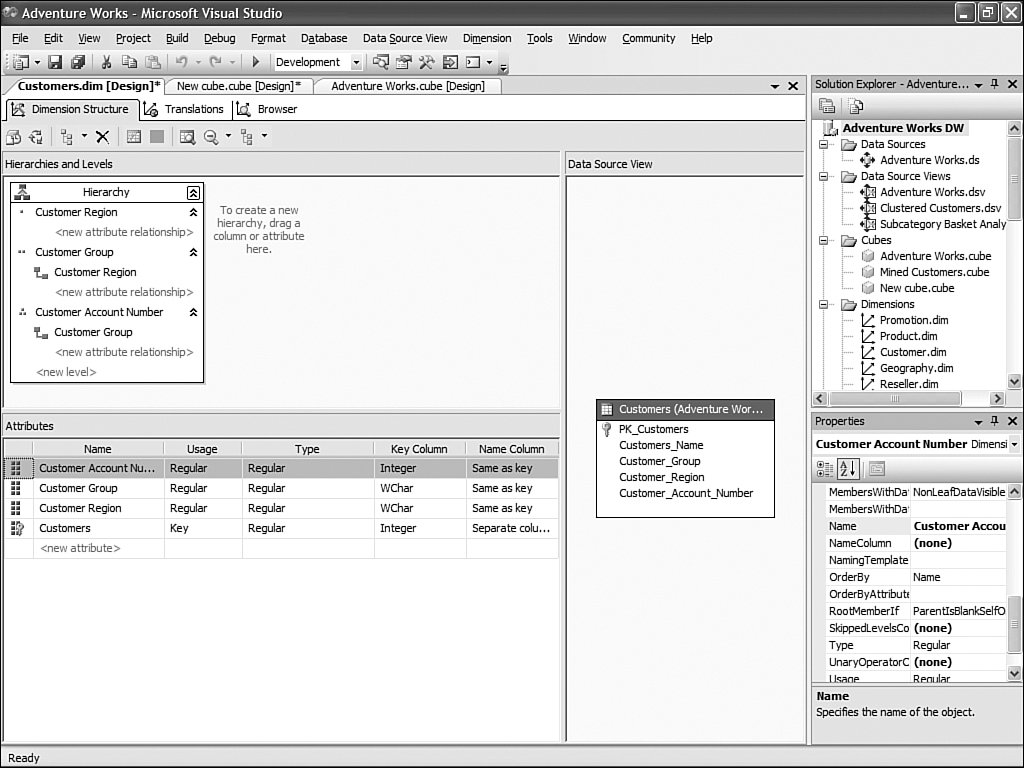Click the Property Pages icon in Properties
Image resolution: width=1024 pixels, height=768 pixels.
876,468
